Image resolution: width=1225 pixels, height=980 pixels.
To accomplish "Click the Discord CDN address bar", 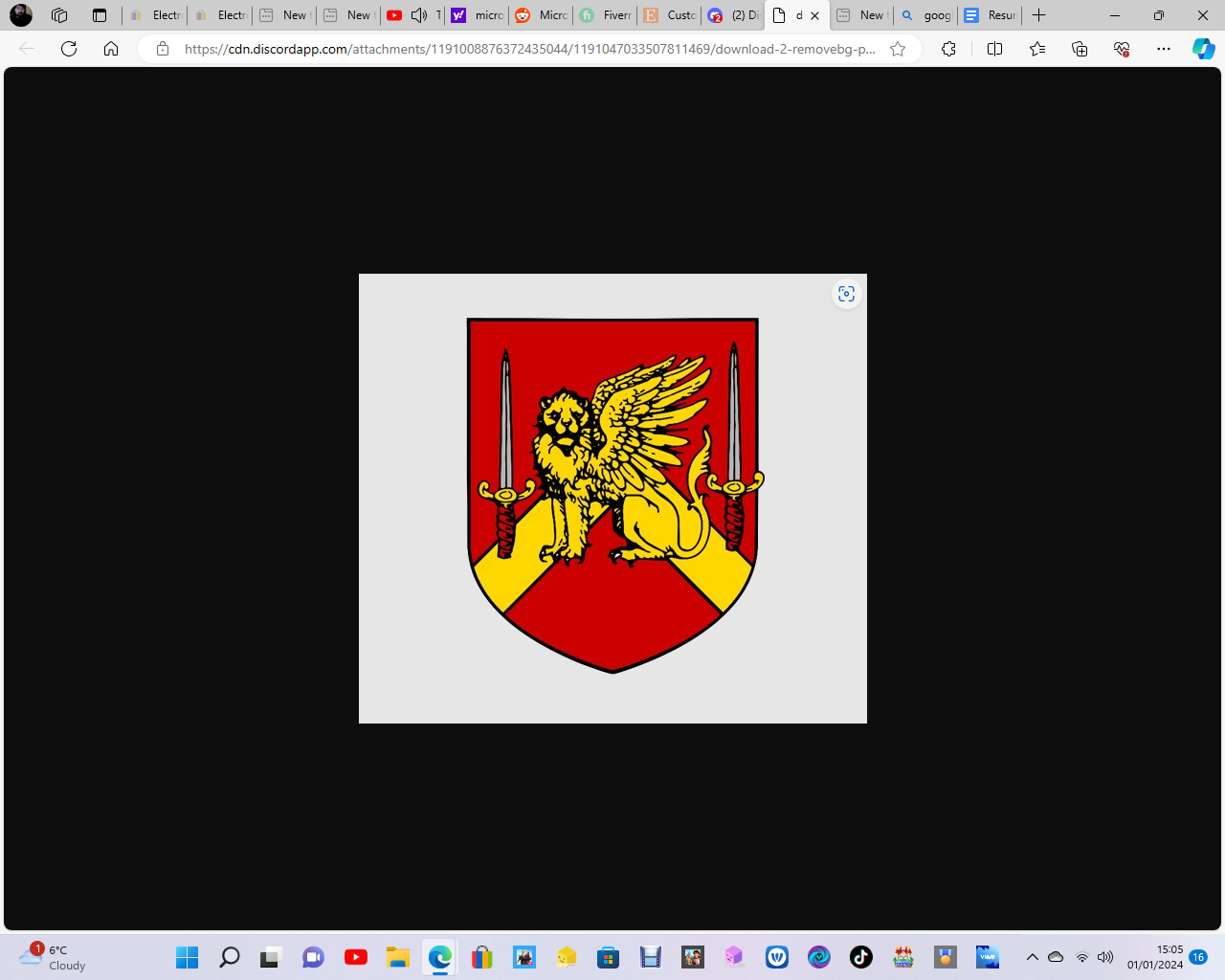I will (528, 49).
